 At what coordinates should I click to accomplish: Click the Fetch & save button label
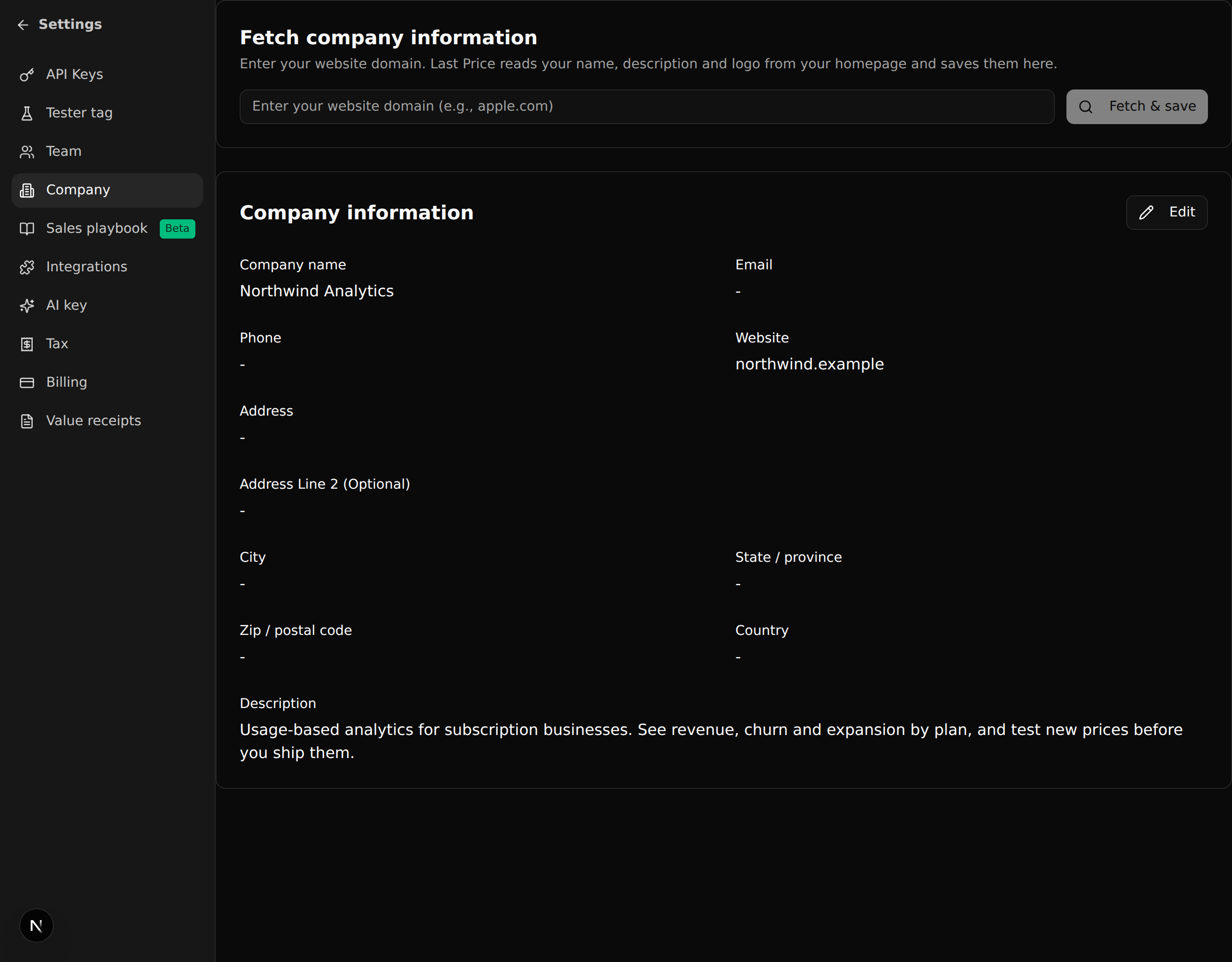click(1153, 106)
